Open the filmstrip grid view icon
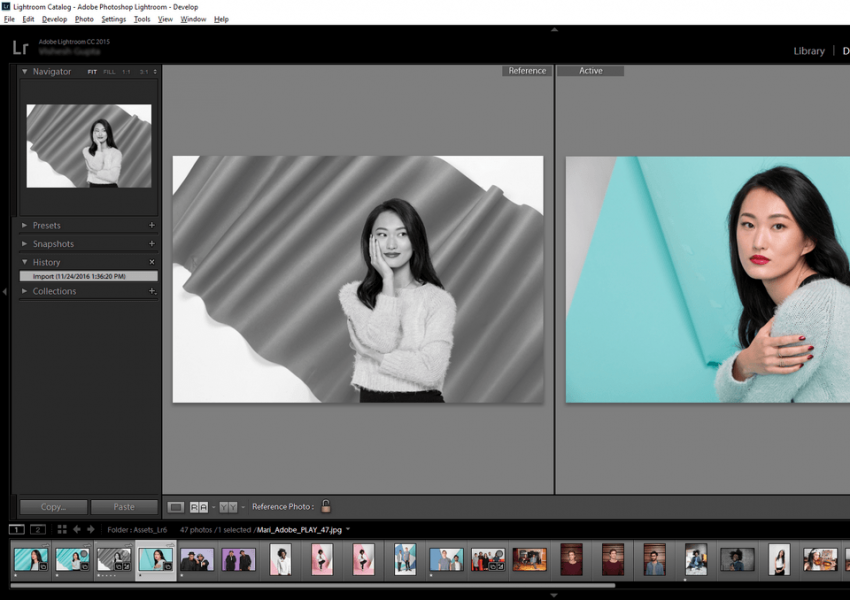This screenshot has height=600, width=850. [x=62, y=529]
